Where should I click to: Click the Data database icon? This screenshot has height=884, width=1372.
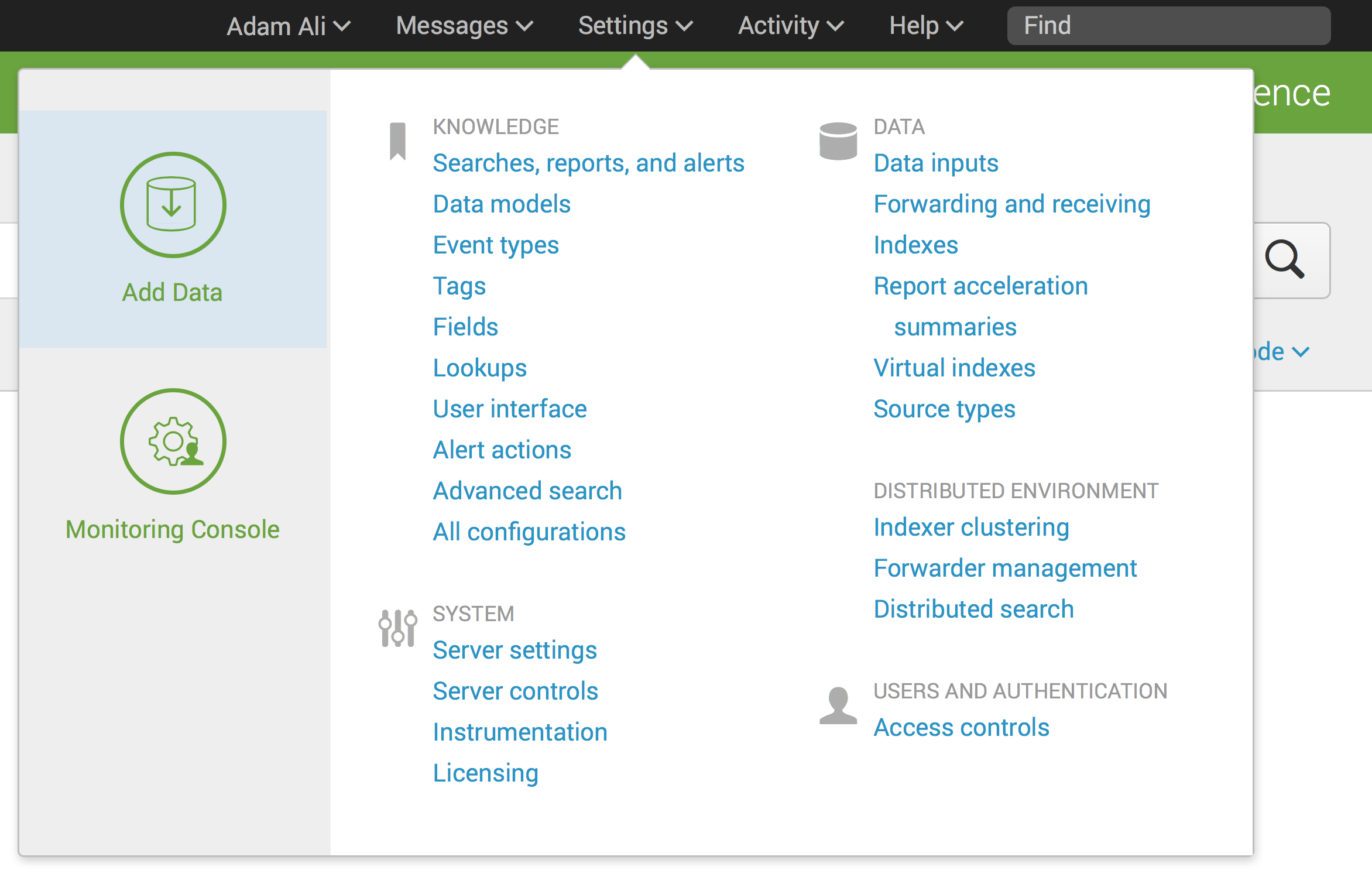pyautogui.click(x=838, y=141)
